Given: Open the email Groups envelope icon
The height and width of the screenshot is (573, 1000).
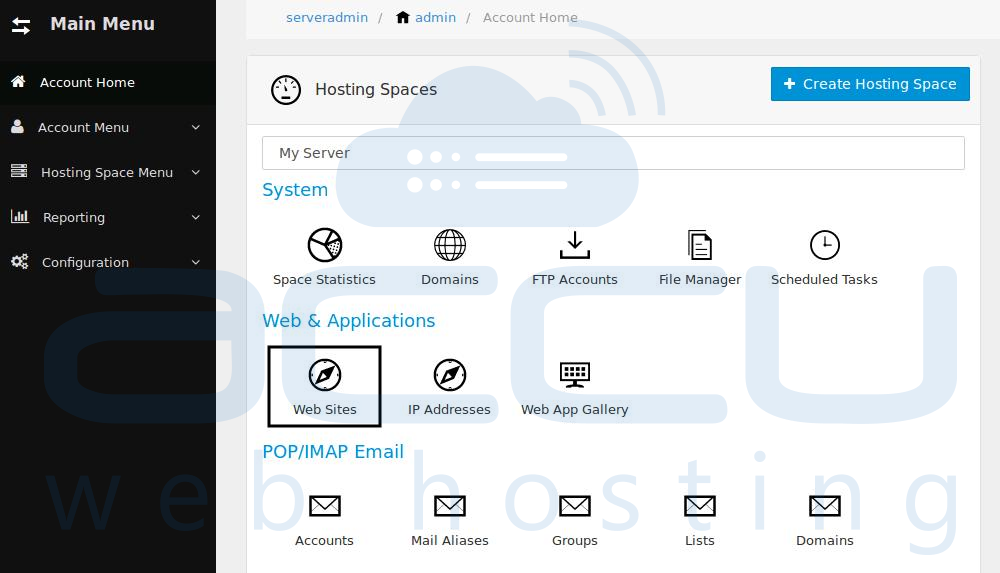Looking at the screenshot, I should (575, 506).
